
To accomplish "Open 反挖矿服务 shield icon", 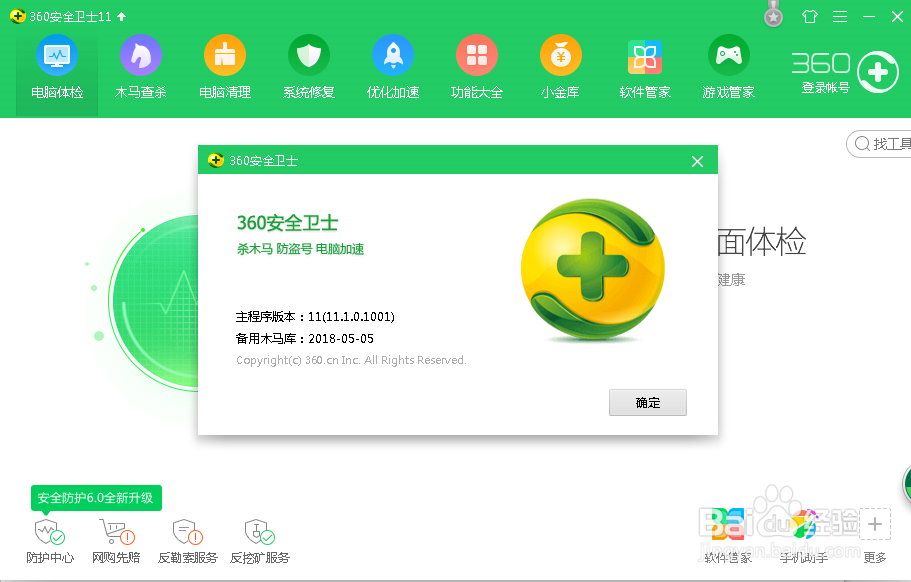I will pyautogui.click(x=260, y=541).
